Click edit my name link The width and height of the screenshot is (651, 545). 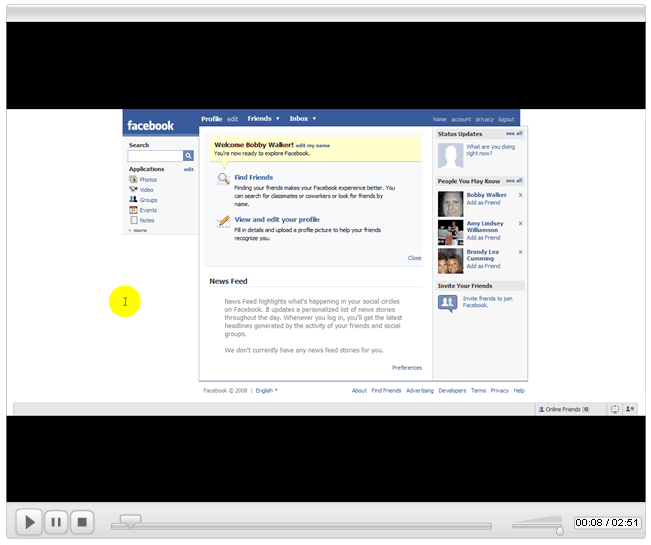pyautogui.click(x=313, y=146)
